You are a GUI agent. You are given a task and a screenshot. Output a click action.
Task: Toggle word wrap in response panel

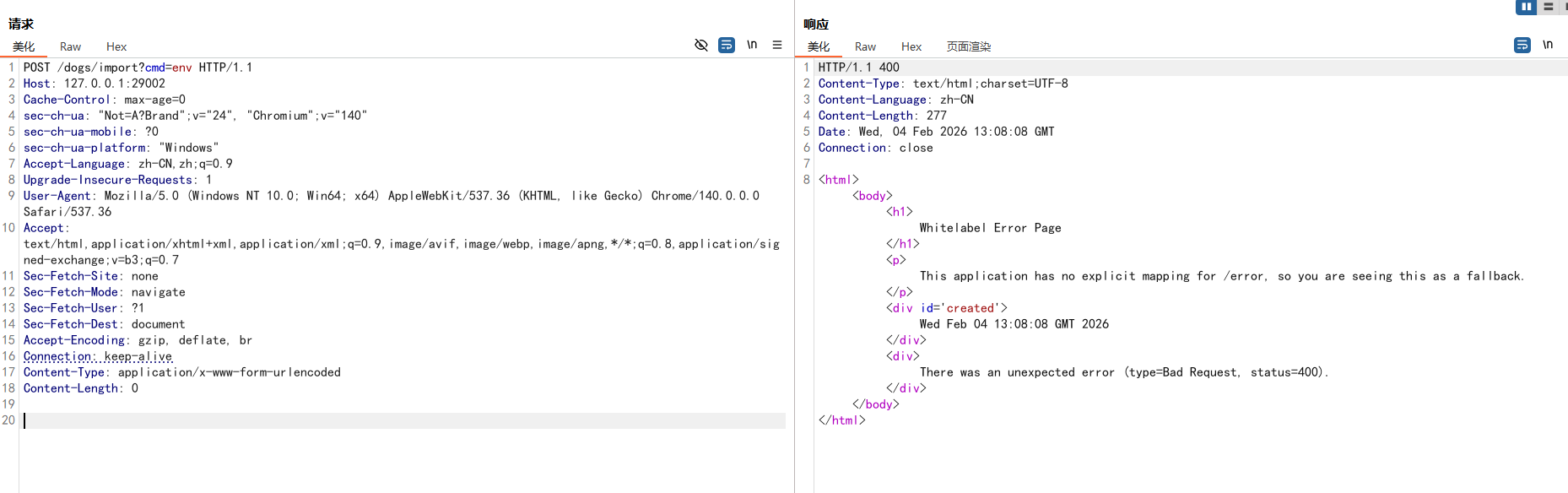coord(1522,45)
